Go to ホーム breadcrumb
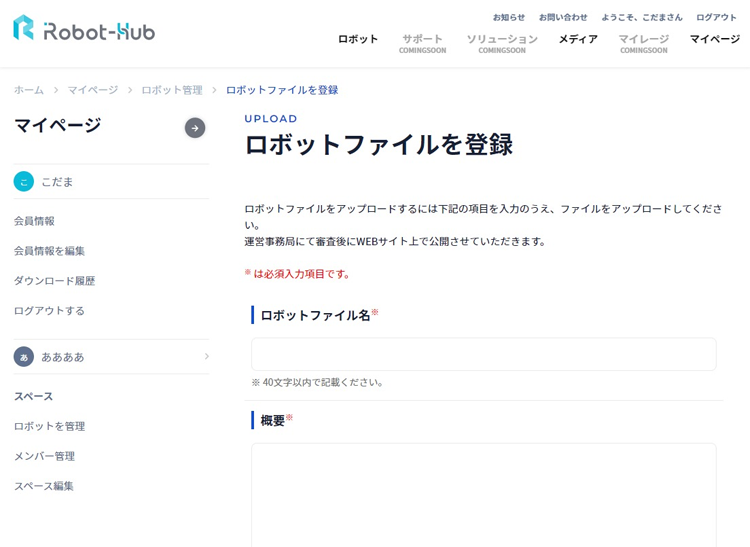The image size is (750, 547). click(x=29, y=90)
